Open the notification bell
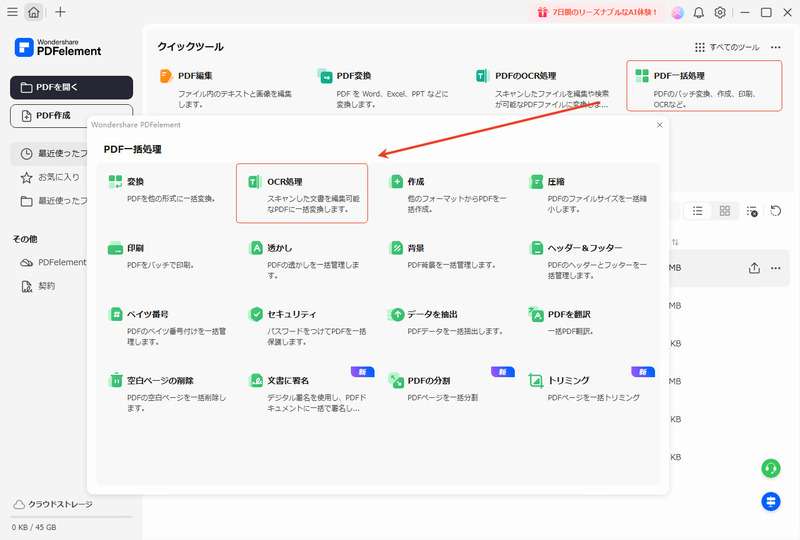Viewport: 800px width, 540px height. click(698, 12)
